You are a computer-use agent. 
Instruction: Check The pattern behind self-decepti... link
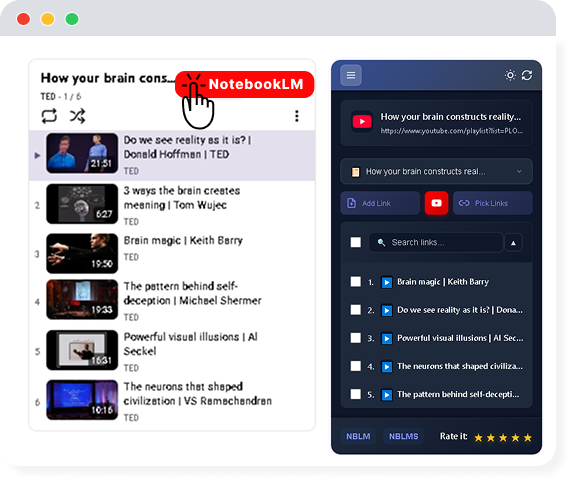pyautogui.click(x=356, y=394)
